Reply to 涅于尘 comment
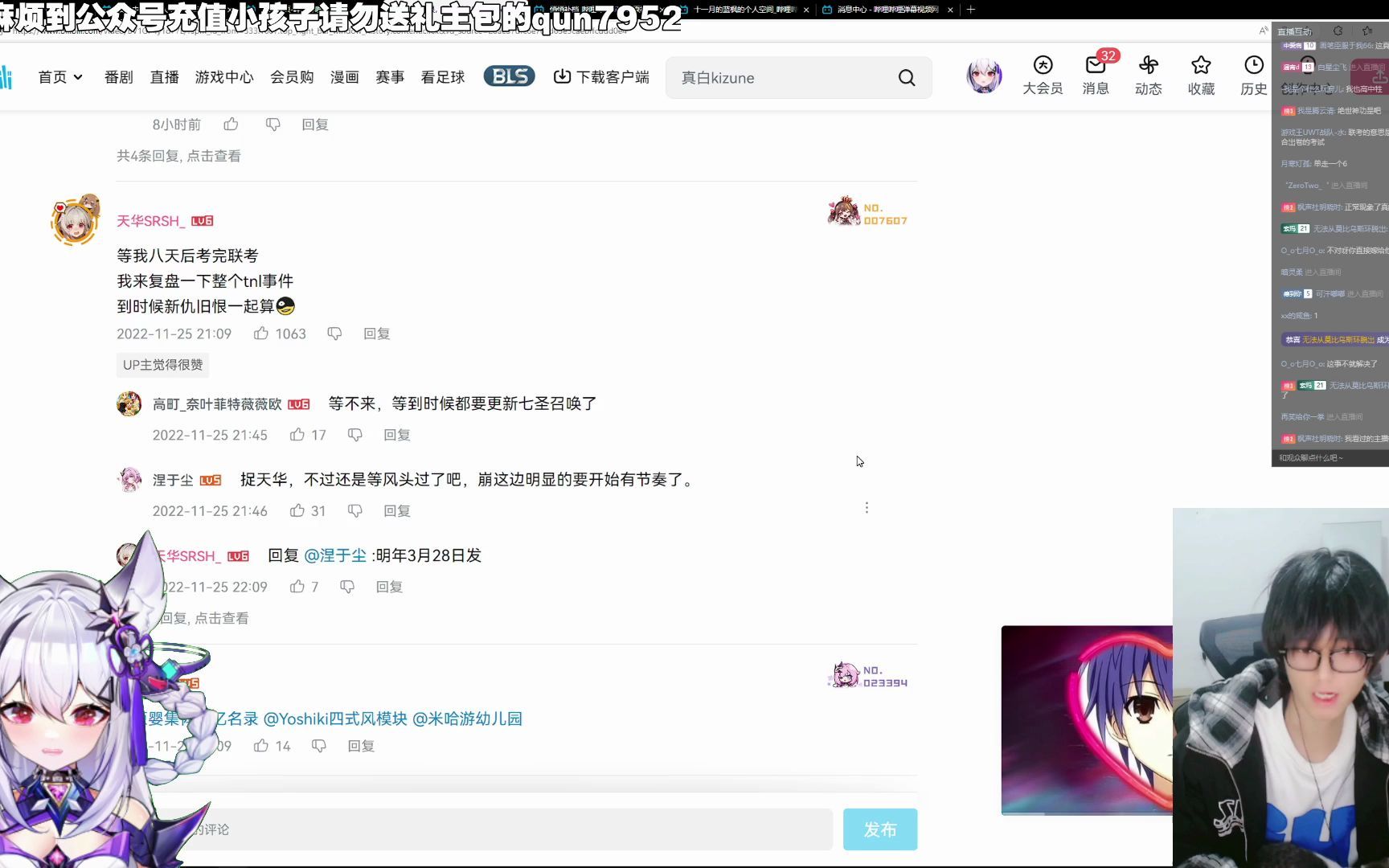This screenshot has width=1389, height=868. [397, 511]
